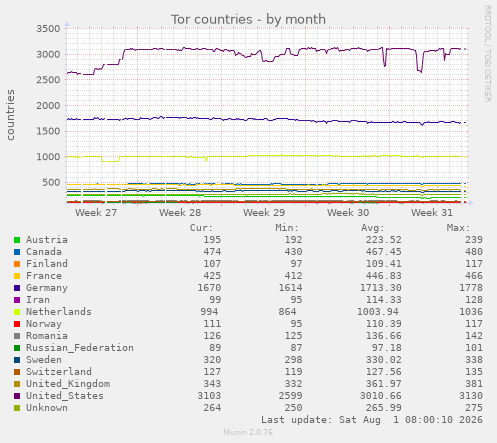Click the 'Last update' timestamp line

pyautogui.click(x=372, y=420)
